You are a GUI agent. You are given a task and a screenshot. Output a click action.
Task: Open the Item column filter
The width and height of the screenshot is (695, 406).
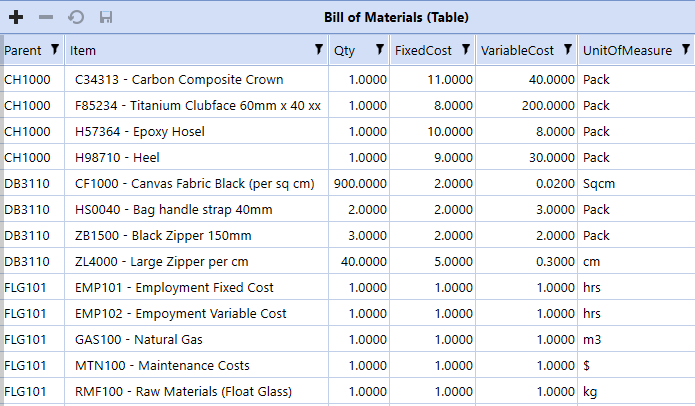[x=319, y=49]
